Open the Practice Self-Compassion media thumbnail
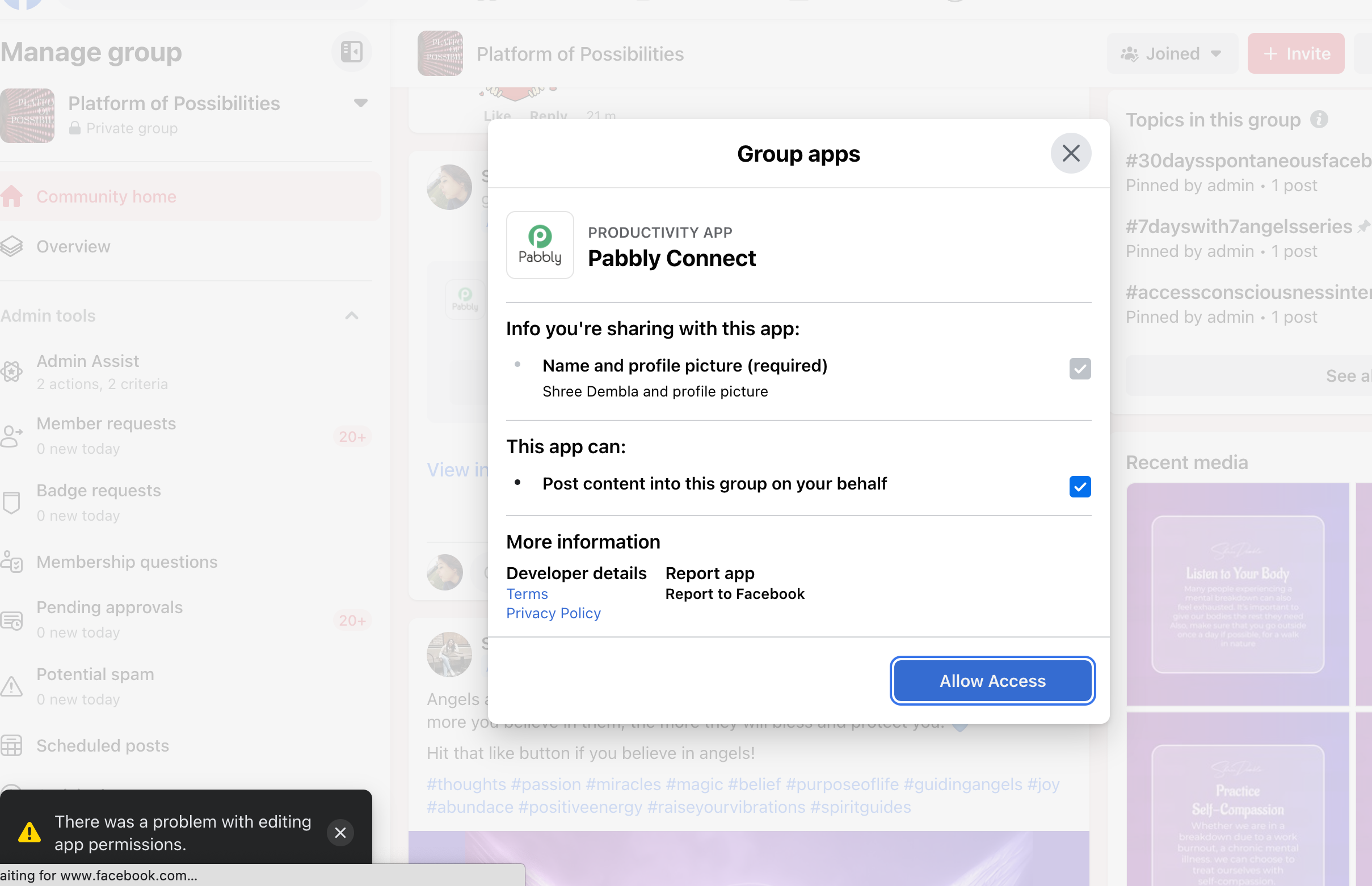Image resolution: width=1372 pixels, height=886 pixels. pyautogui.click(x=1238, y=799)
